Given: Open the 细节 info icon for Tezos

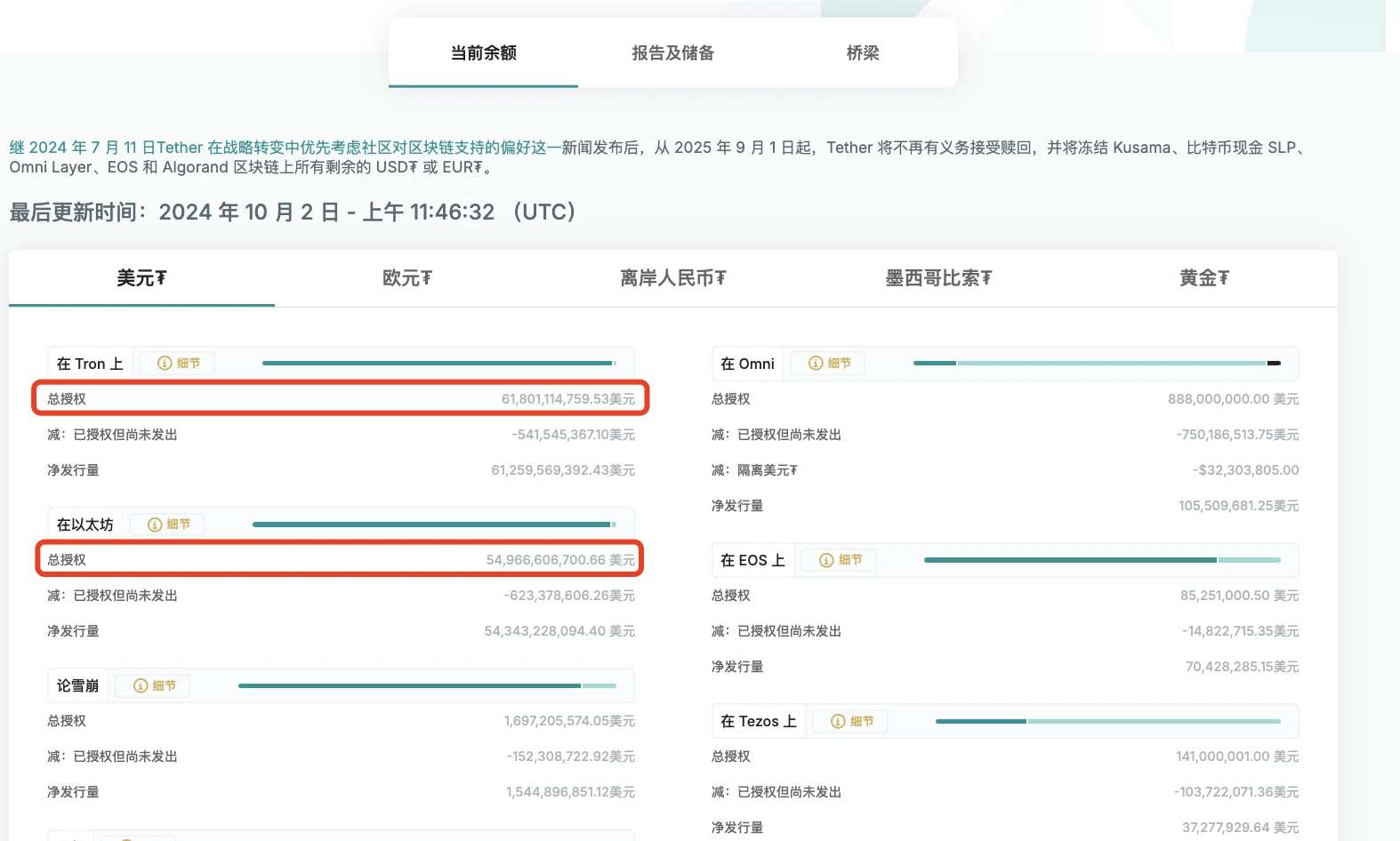Looking at the screenshot, I should click(852, 721).
